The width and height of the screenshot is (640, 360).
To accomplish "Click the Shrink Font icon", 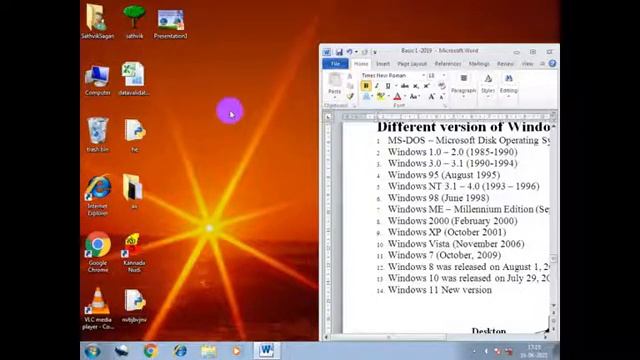I will tap(442, 97).
